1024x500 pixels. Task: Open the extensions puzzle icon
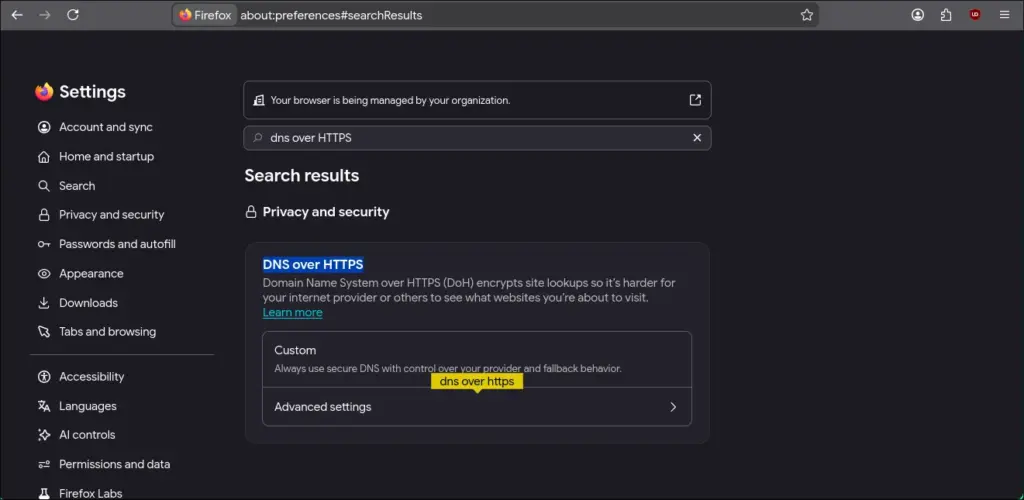[x=946, y=15]
